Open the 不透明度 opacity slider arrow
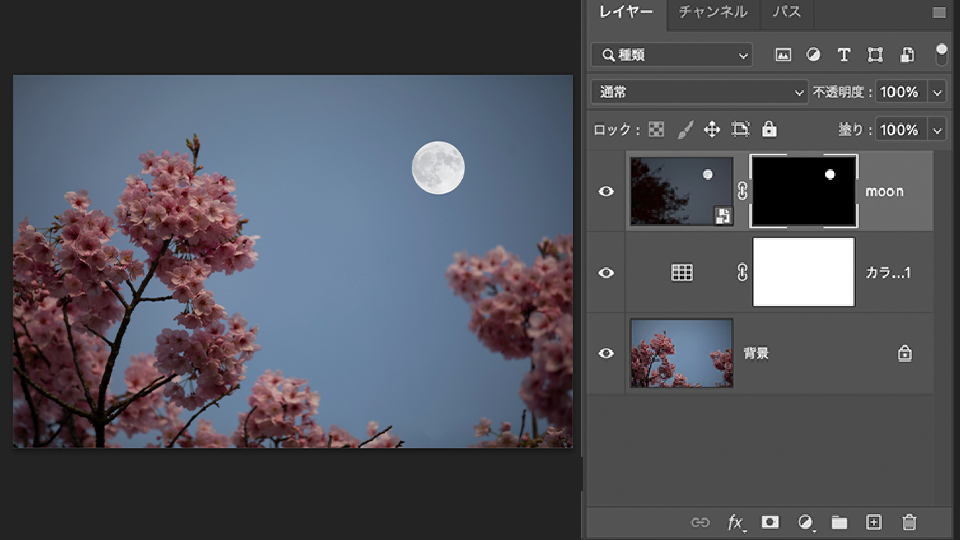Screen dimensions: 960x540 pyautogui.click(x=937, y=92)
